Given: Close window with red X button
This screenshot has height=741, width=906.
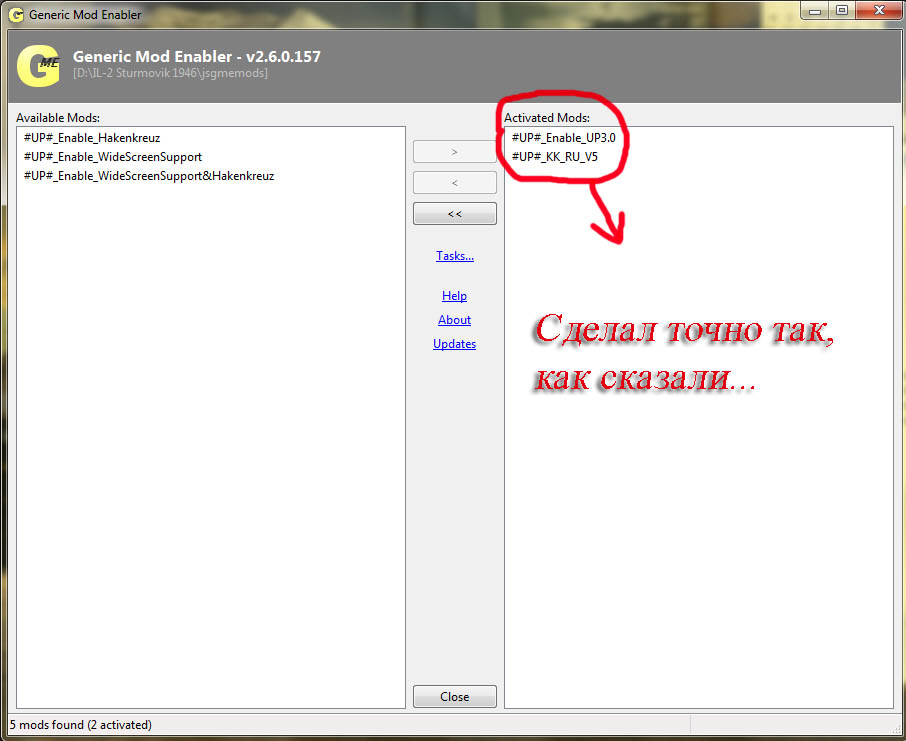Looking at the screenshot, I should click(879, 11).
